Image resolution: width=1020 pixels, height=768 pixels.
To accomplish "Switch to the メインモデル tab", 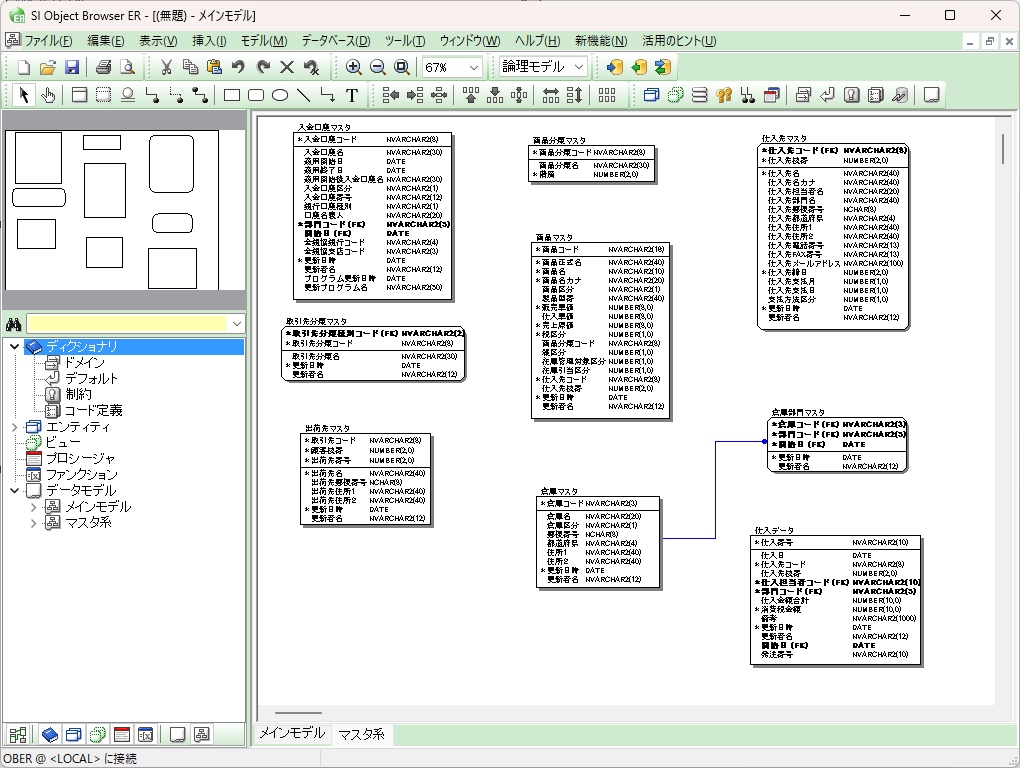I will (292, 734).
